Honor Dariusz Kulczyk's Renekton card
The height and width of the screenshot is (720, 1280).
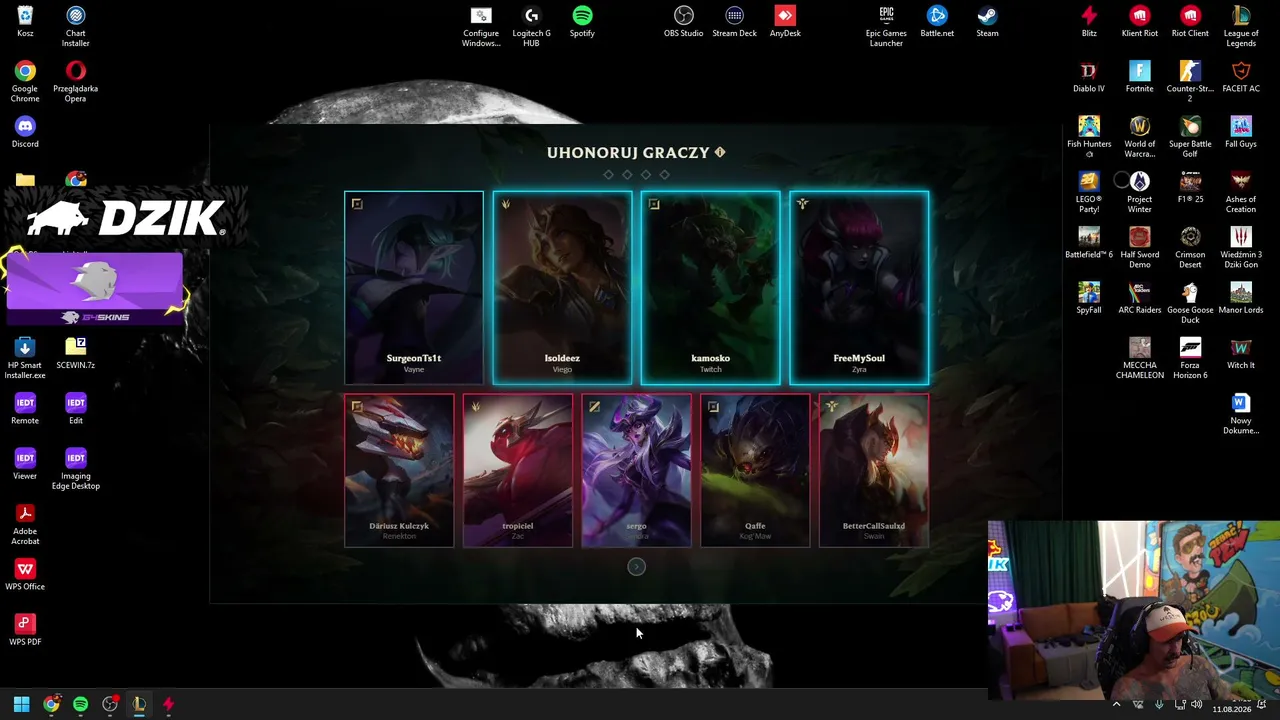pyautogui.click(x=399, y=471)
